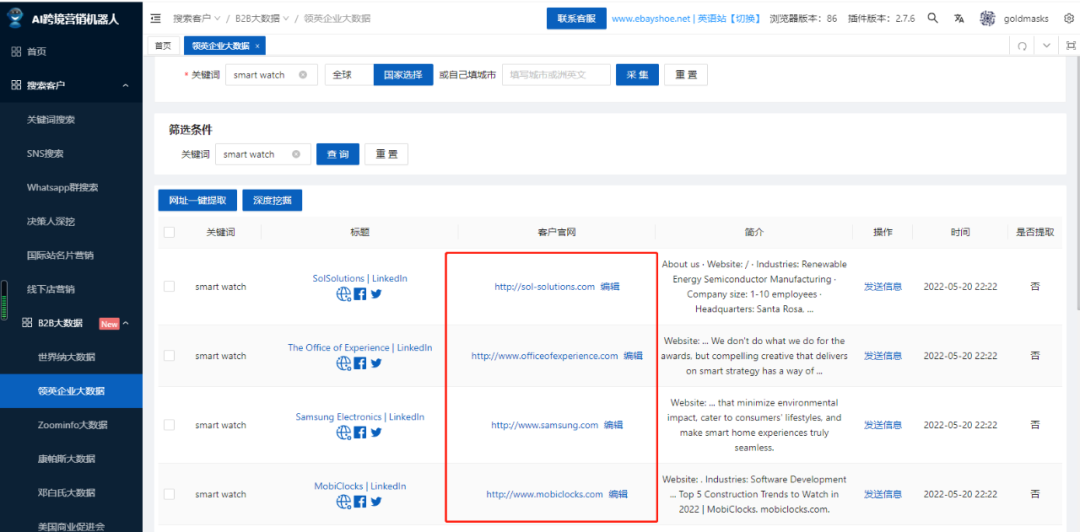
Task: Open the Twitter icon for Samsung Electronics
Action: tap(376, 432)
